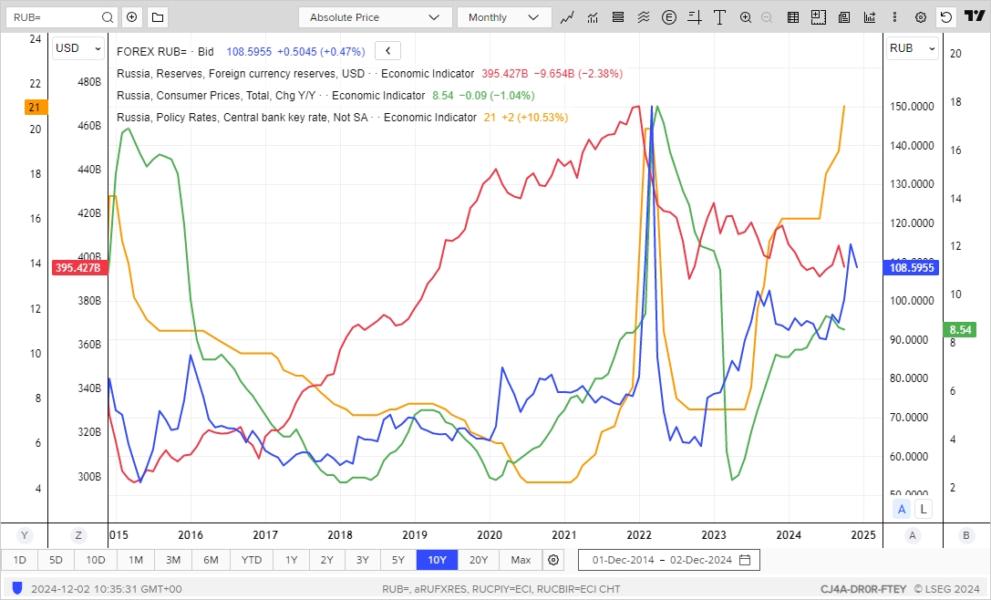Select the 2Y range tab
Viewport: 991px width, 600px height.
(x=326, y=560)
